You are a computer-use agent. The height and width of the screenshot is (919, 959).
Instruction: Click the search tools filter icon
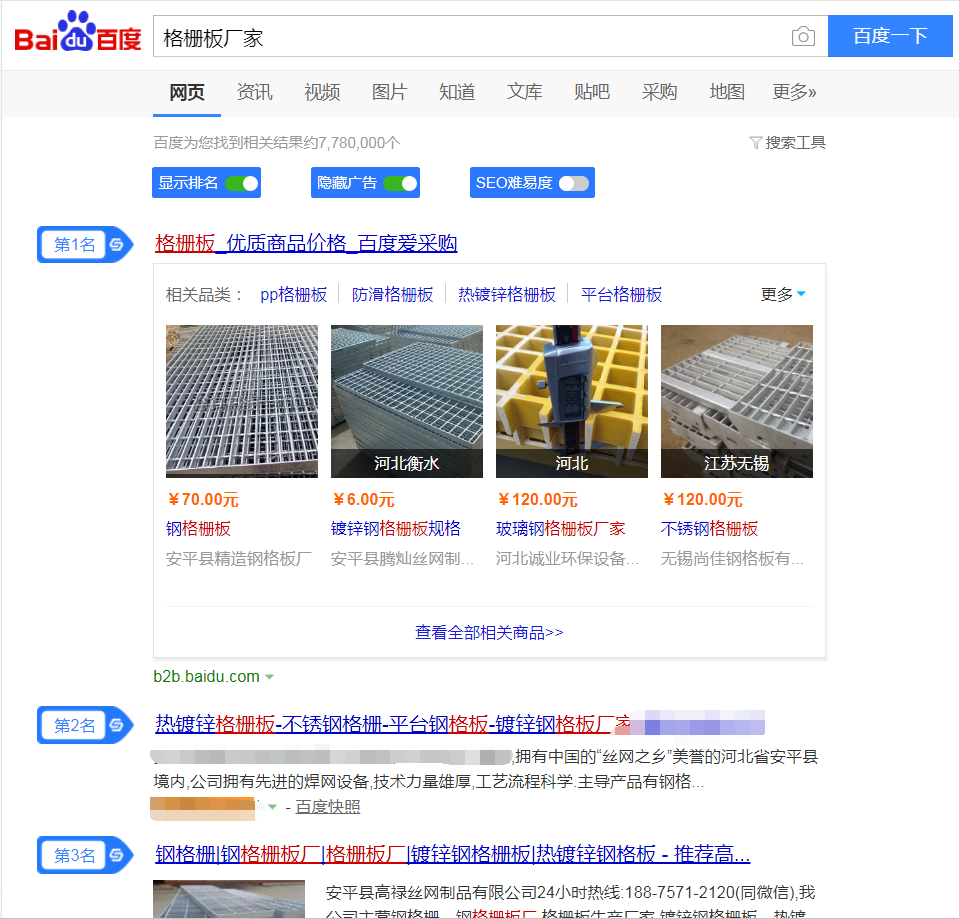click(x=755, y=142)
